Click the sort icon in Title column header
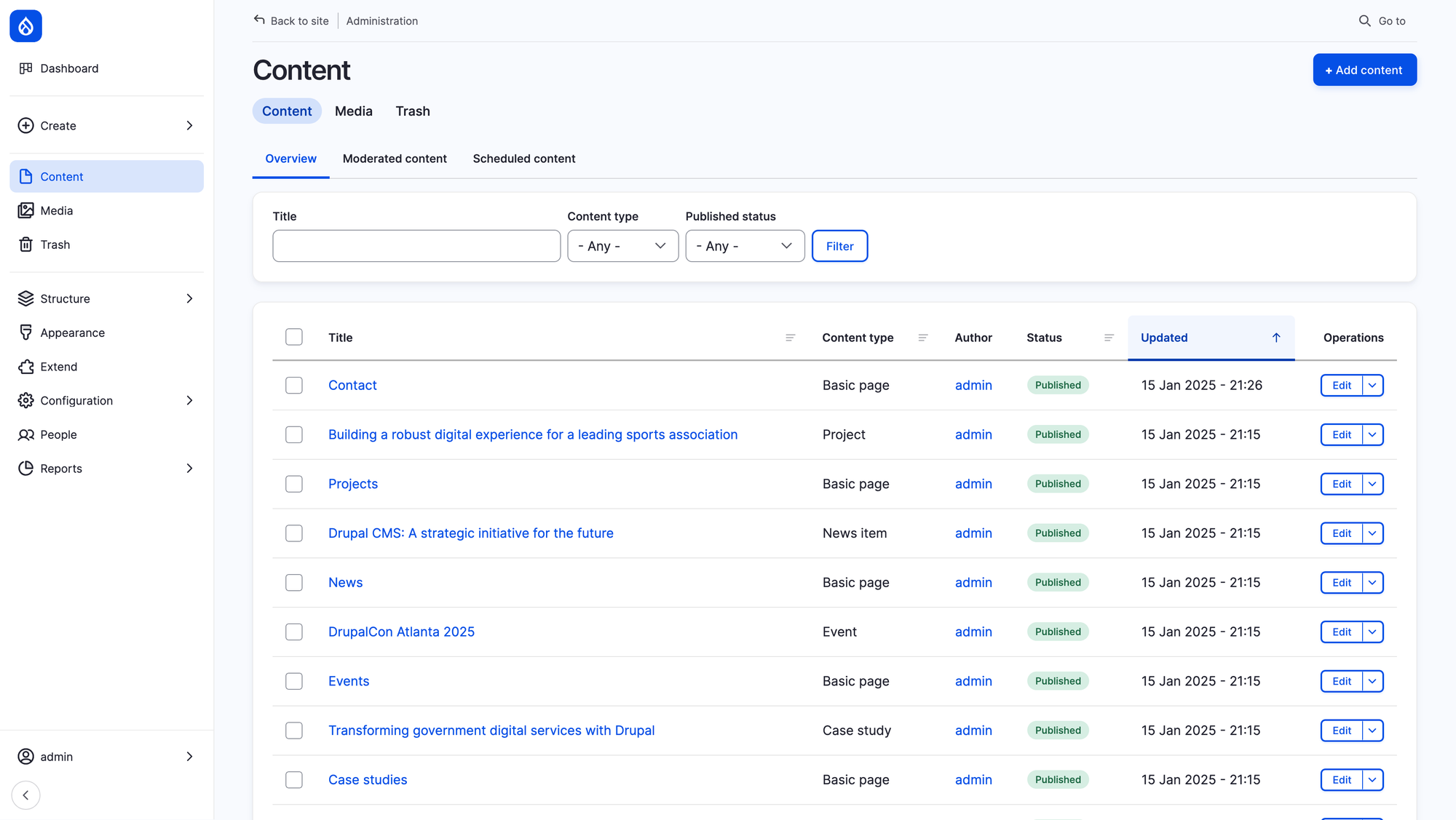This screenshot has width=1456, height=820. point(790,338)
